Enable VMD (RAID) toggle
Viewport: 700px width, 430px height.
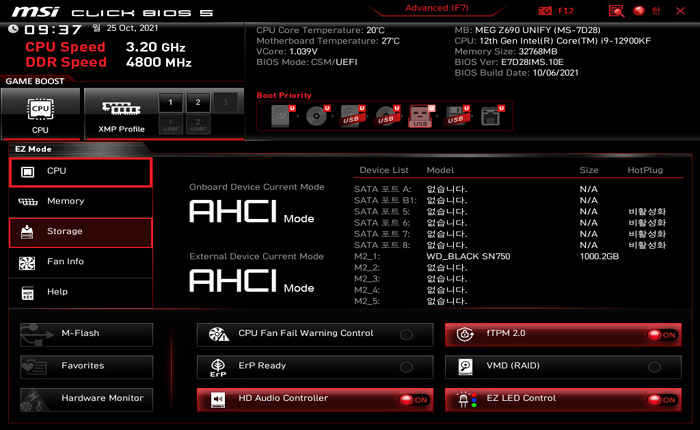coord(654,367)
